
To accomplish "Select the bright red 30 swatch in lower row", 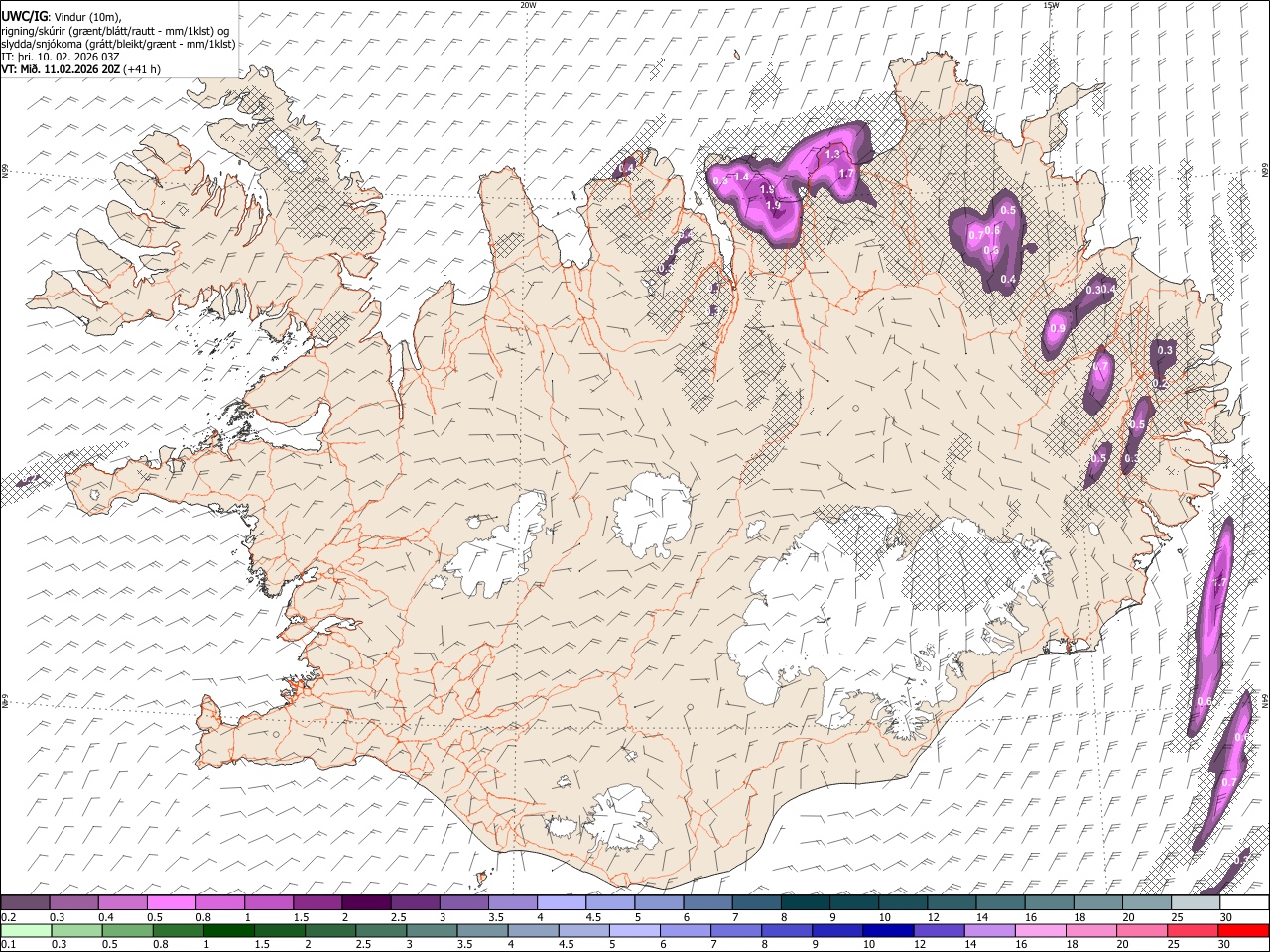I will pos(1242,930).
